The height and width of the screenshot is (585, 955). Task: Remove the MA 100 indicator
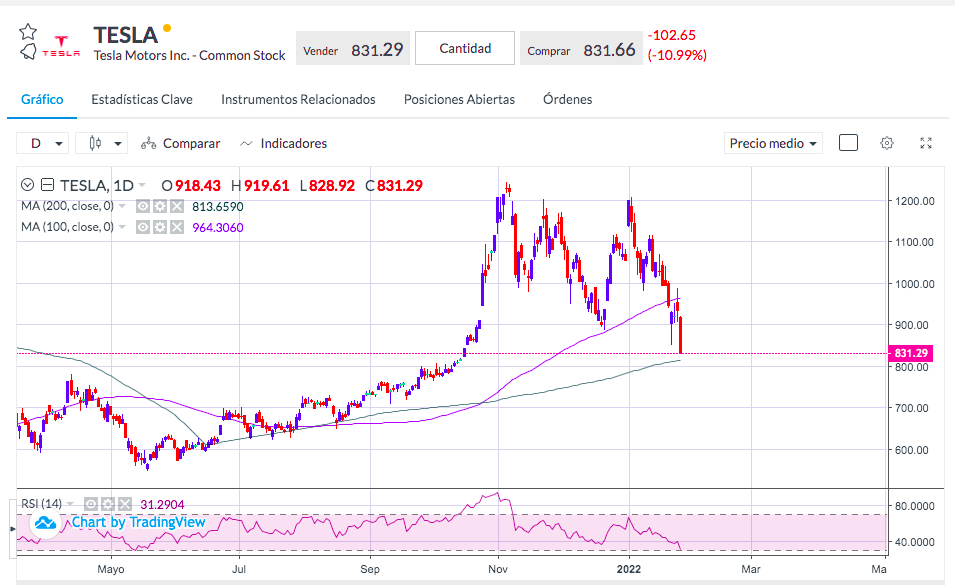[177, 227]
